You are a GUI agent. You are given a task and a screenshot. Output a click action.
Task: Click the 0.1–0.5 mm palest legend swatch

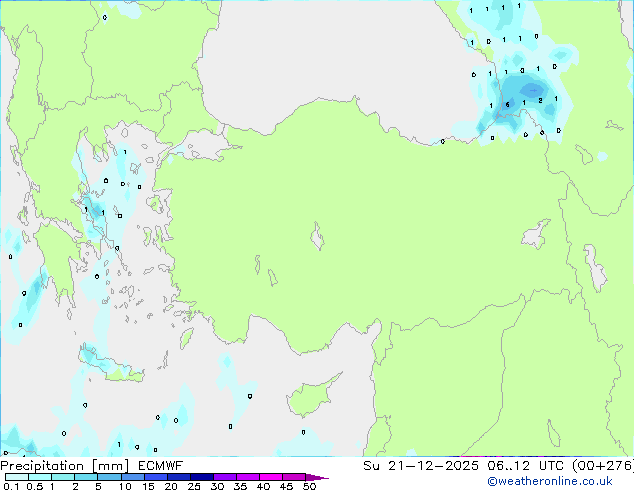click(x=17, y=477)
